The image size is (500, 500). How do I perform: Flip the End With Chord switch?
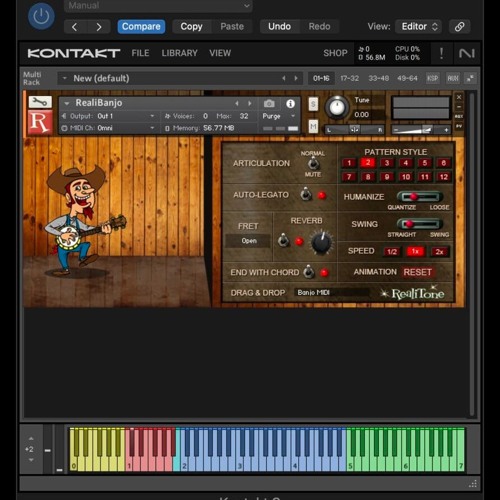point(309,272)
